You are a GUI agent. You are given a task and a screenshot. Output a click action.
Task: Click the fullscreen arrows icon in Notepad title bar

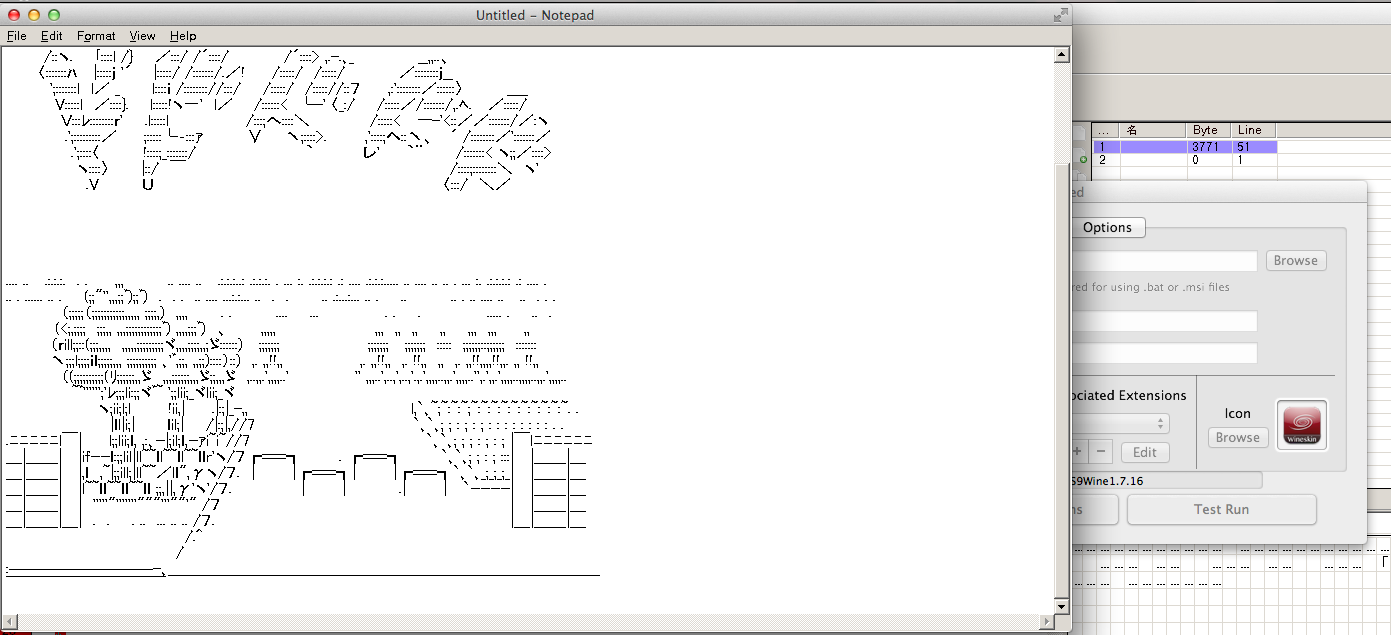tap(1060, 15)
